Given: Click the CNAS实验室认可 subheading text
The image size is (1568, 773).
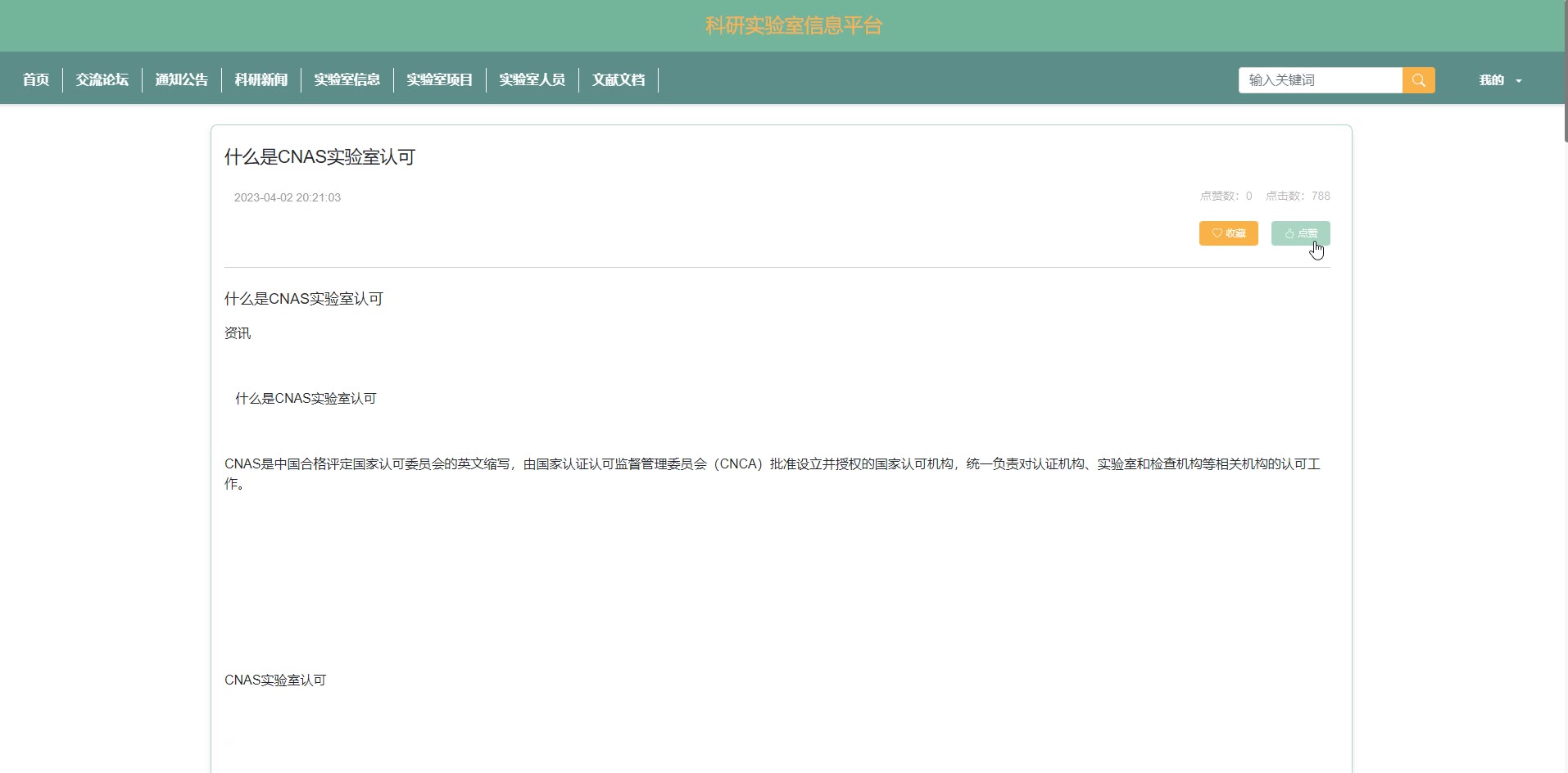Looking at the screenshot, I should click(275, 680).
